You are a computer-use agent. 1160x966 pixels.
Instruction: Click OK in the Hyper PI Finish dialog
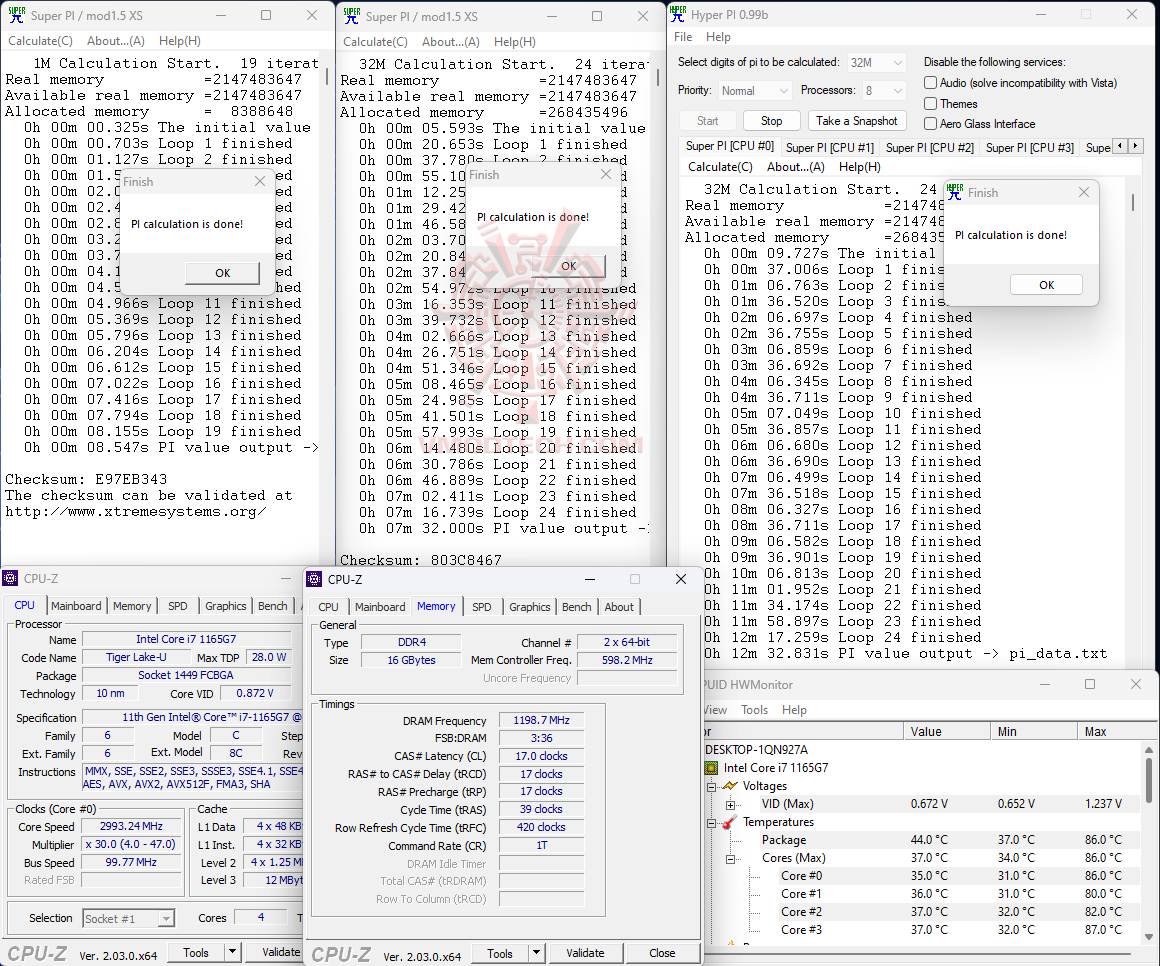(1046, 285)
